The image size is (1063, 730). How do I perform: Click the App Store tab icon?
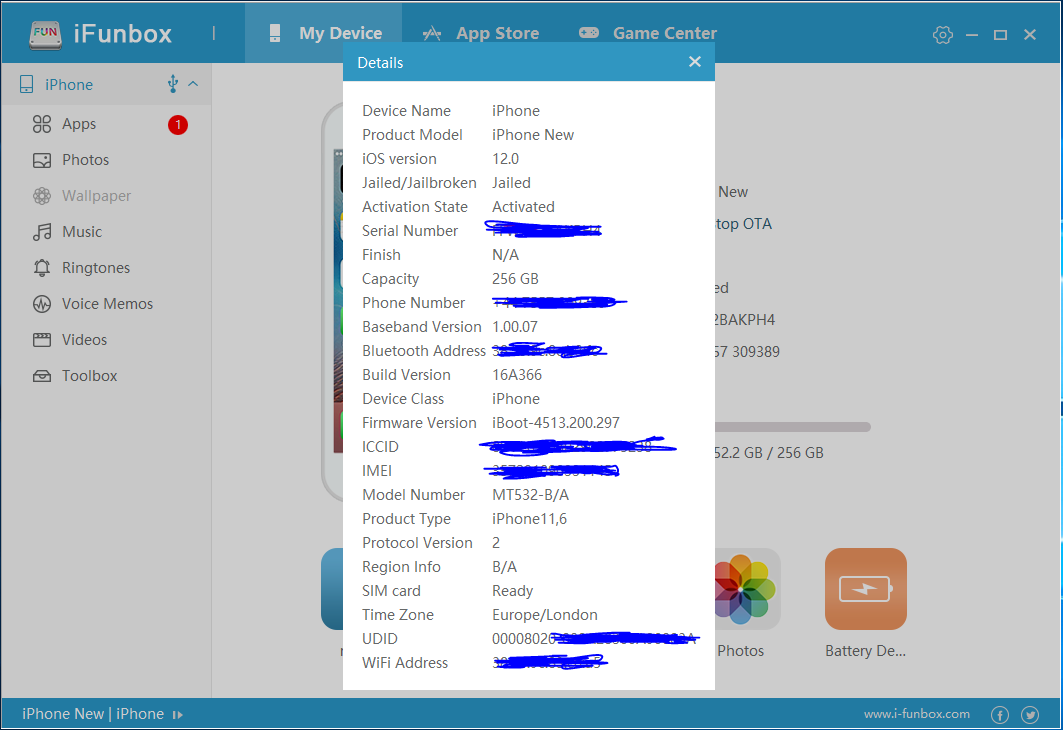(x=432, y=33)
